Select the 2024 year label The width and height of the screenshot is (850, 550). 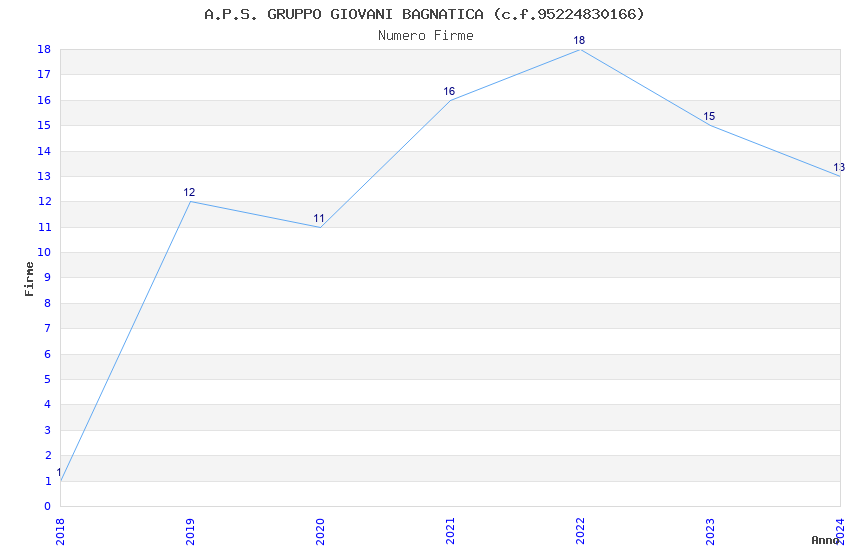point(840,532)
